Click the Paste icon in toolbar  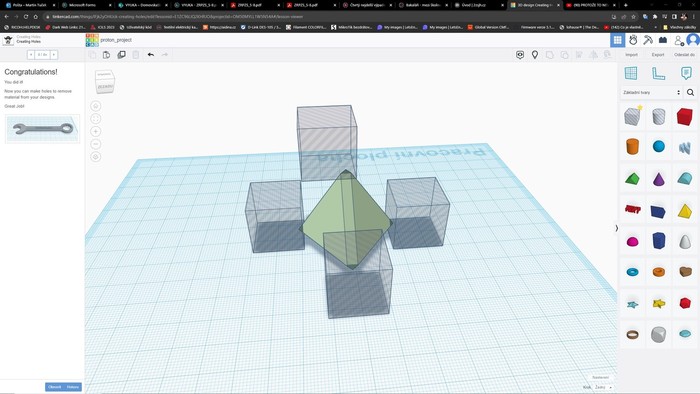point(106,54)
